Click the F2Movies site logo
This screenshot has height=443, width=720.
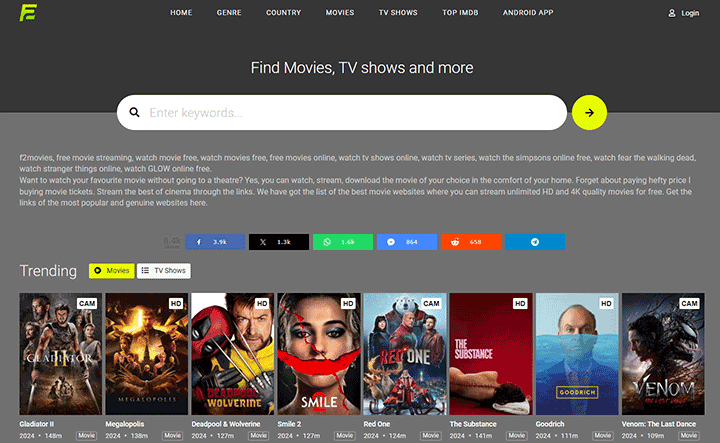[x=28, y=12]
